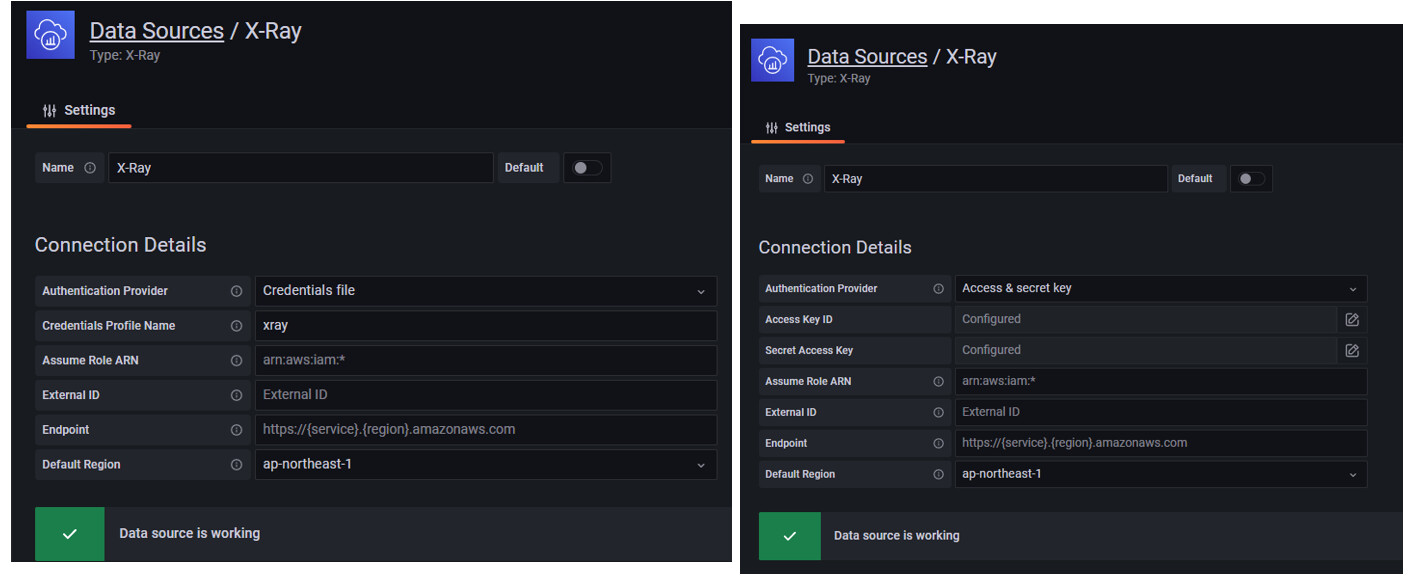Click Default Region info icon, Access & secret key form
1416x577 pixels.
pos(938,475)
